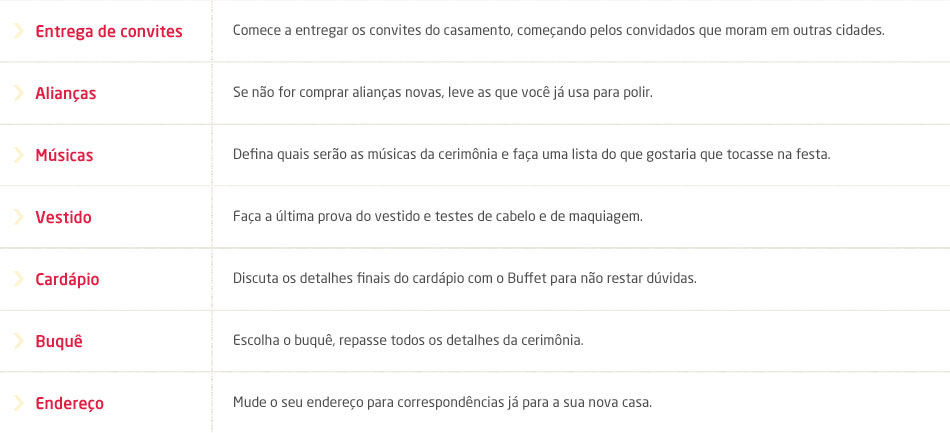Expand the Vestido row chevron
Screen dimensions: 950x433
coord(19,217)
